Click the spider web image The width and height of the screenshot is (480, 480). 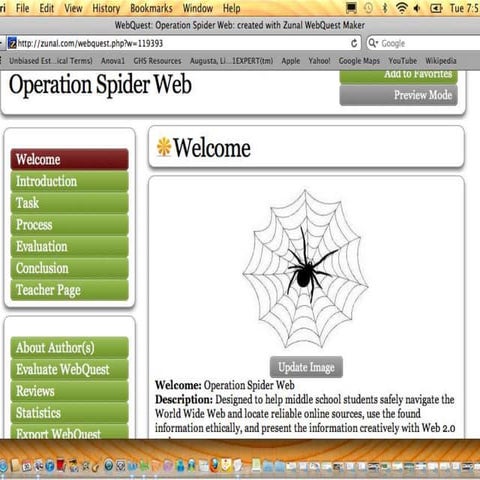[x=305, y=269]
